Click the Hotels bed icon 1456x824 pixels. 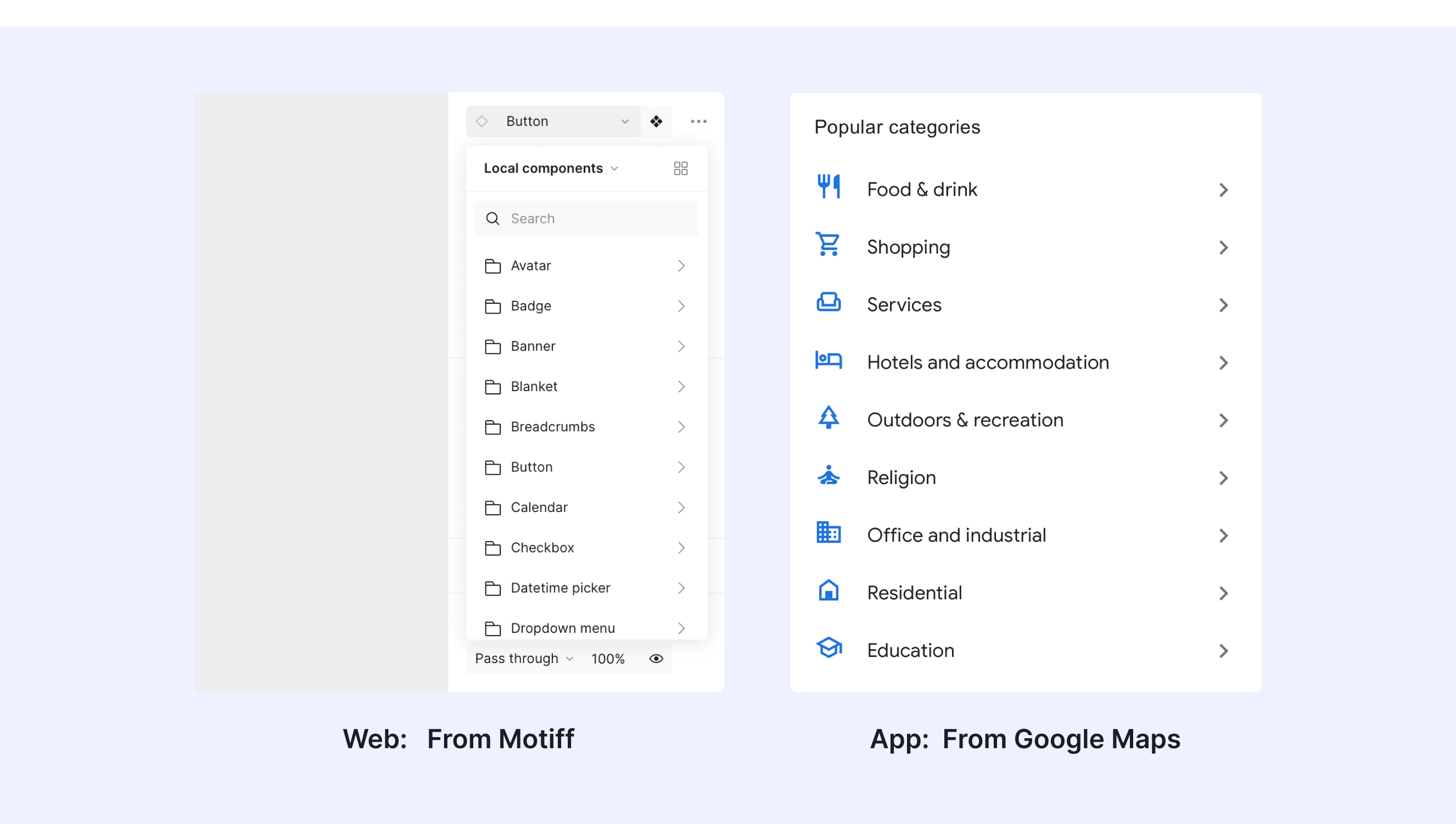pos(828,360)
